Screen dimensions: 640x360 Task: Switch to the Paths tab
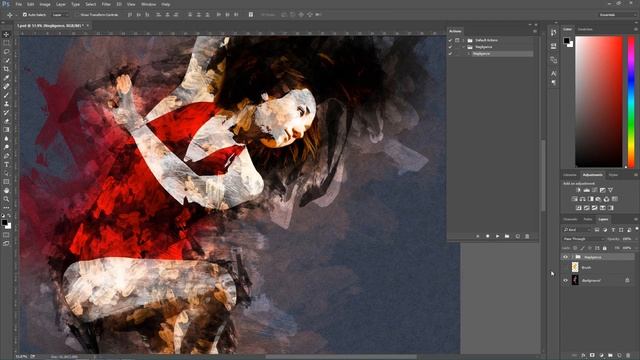click(588, 219)
